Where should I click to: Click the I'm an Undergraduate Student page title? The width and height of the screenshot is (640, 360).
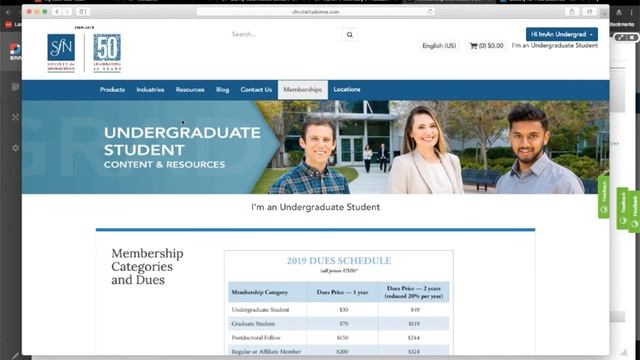pyautogui.click(x=316, y=207)
